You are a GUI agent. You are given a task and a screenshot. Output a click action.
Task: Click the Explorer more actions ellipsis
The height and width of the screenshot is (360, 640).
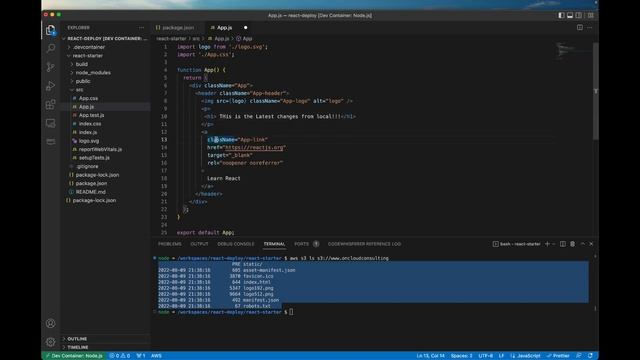tap(141, 28)
